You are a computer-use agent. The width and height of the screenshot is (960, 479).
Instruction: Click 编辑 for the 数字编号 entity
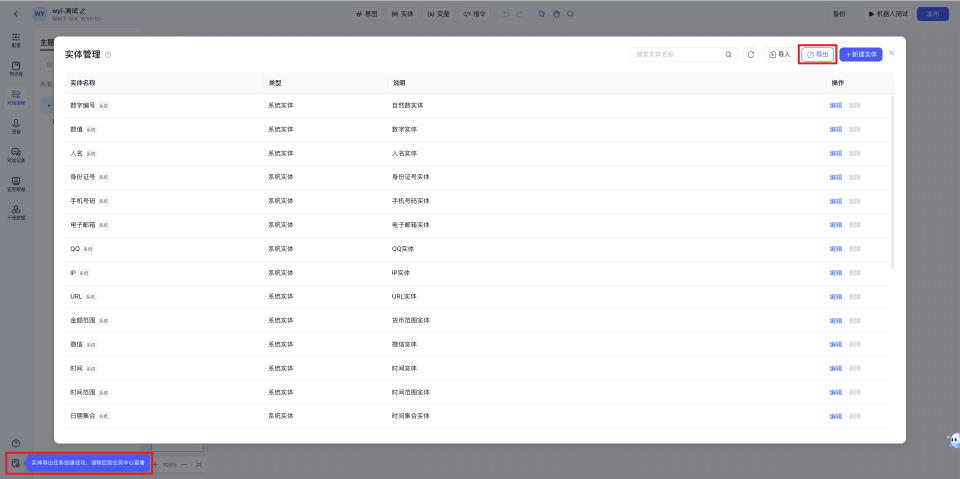[835, 105]
